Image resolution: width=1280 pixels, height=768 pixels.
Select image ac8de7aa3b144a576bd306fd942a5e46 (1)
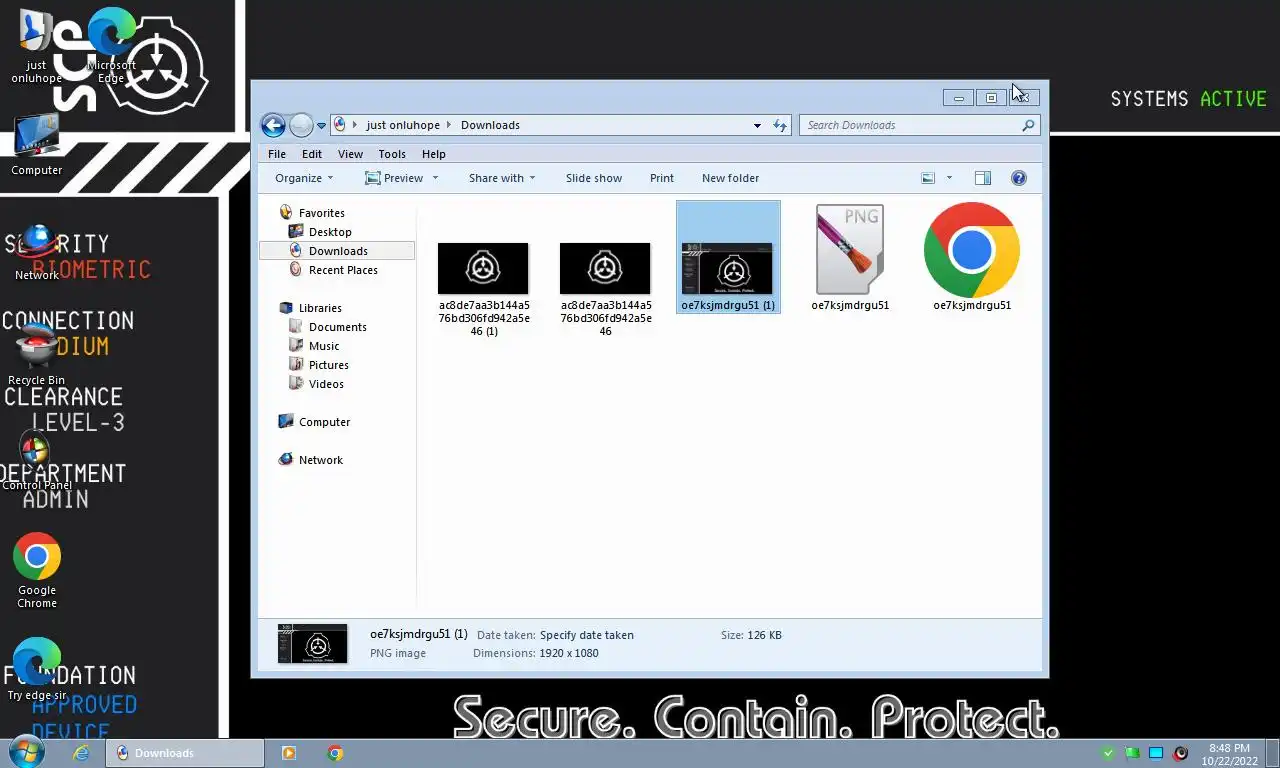[x=483, y=289]
